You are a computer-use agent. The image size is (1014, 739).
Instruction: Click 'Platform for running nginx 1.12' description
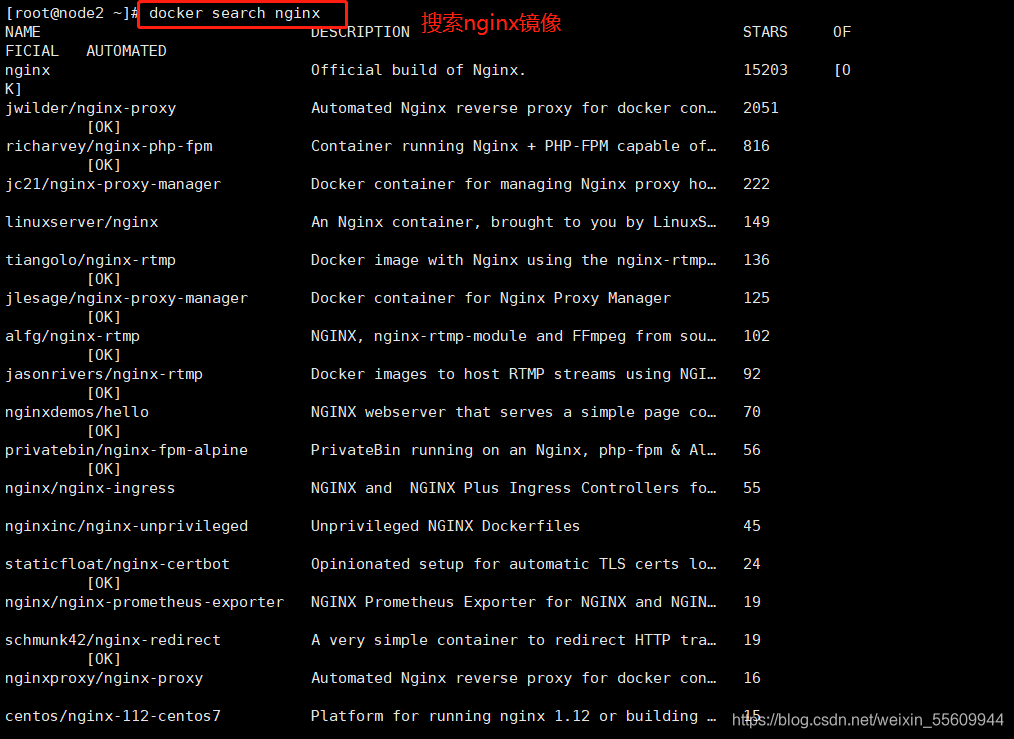(x=513, y=716)
